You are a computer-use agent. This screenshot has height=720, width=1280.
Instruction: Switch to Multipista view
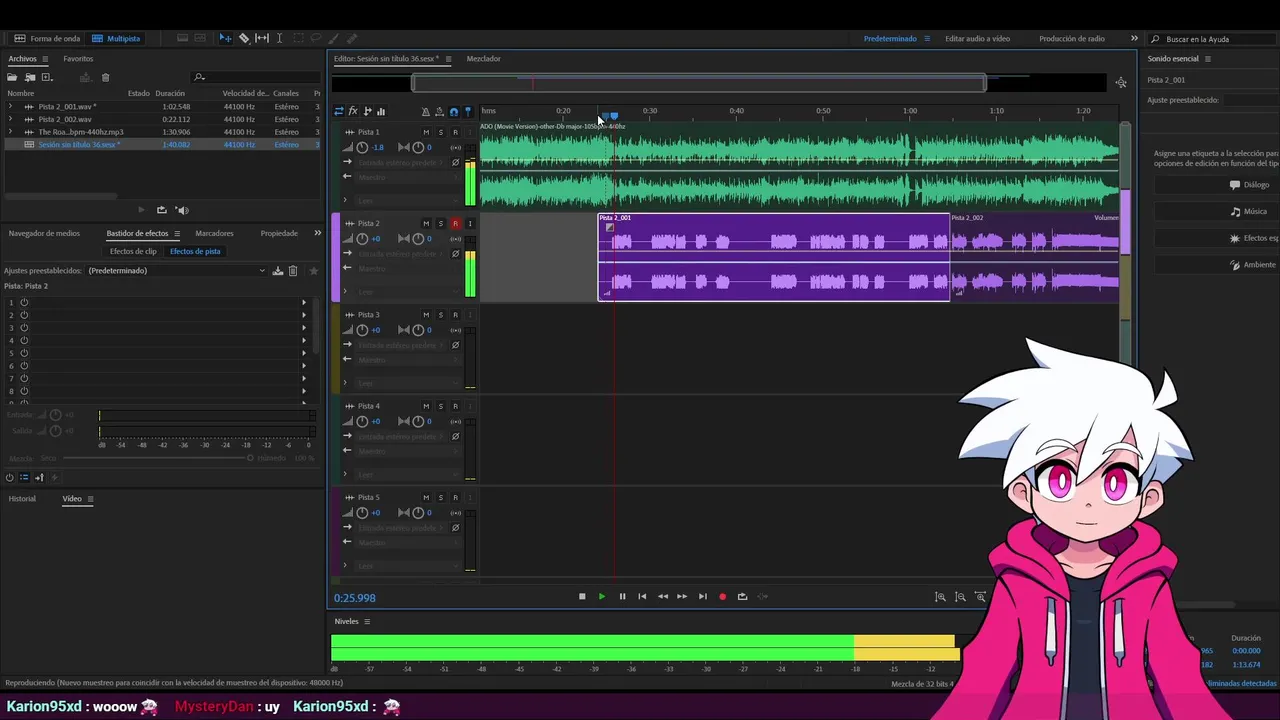point(116,38)
